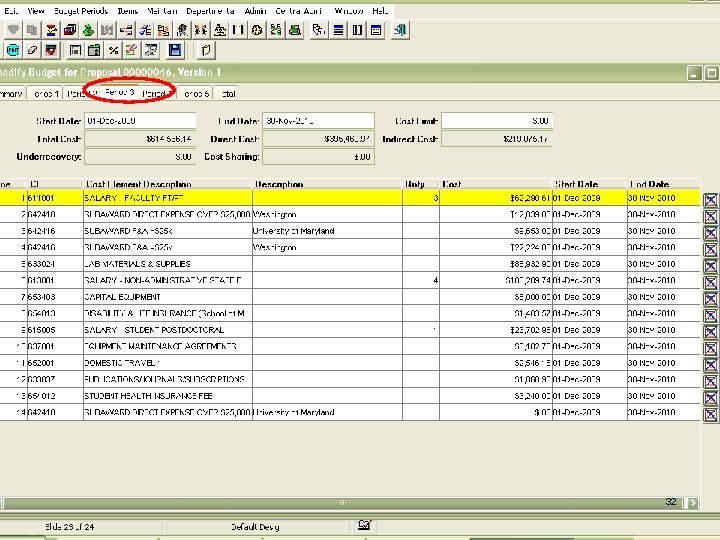This screenshot has height=540, width=720.
Task: Click the pencil edit icon beside percent icon
Action: click(x=132, y=50)
